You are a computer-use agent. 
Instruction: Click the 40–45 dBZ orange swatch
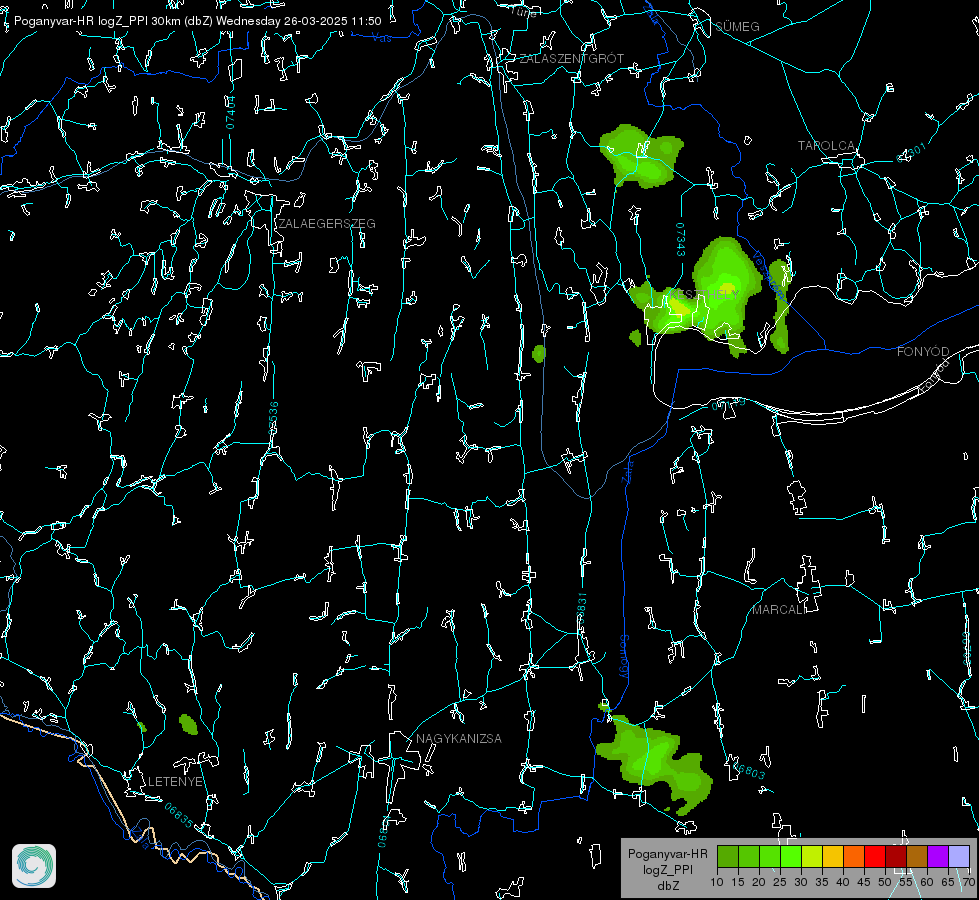tap(854, 856)
